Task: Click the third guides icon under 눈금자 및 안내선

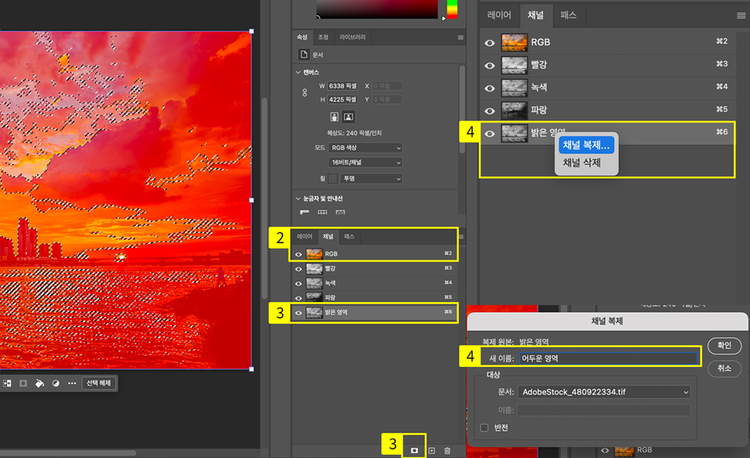Action: point(340,212)
